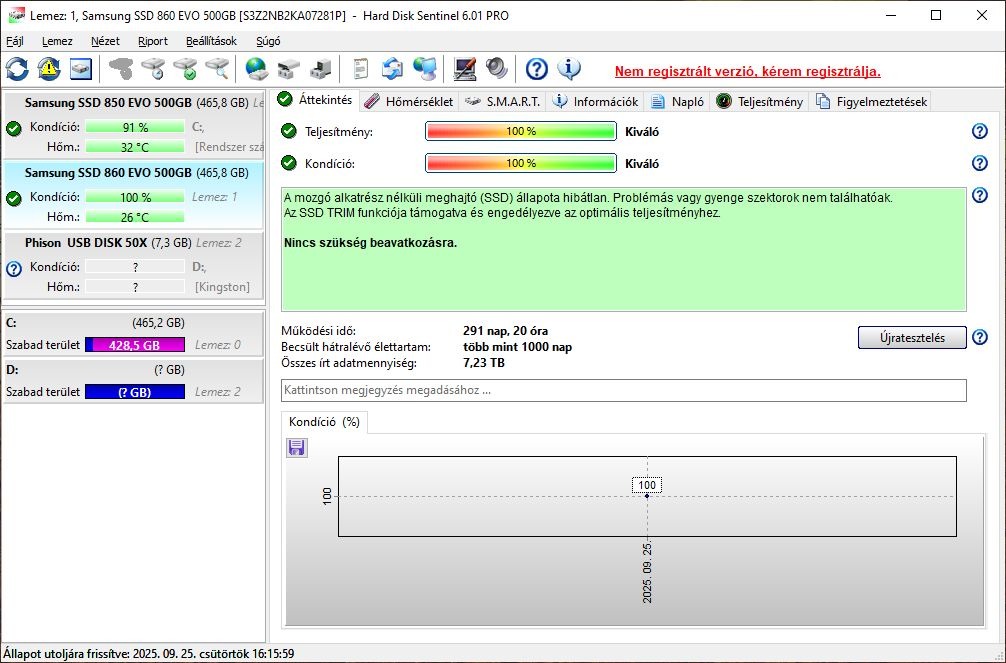Click the disk with clock icon
Image resolution: width=1006 pixels, height=663 pixels.
(153, 69)
